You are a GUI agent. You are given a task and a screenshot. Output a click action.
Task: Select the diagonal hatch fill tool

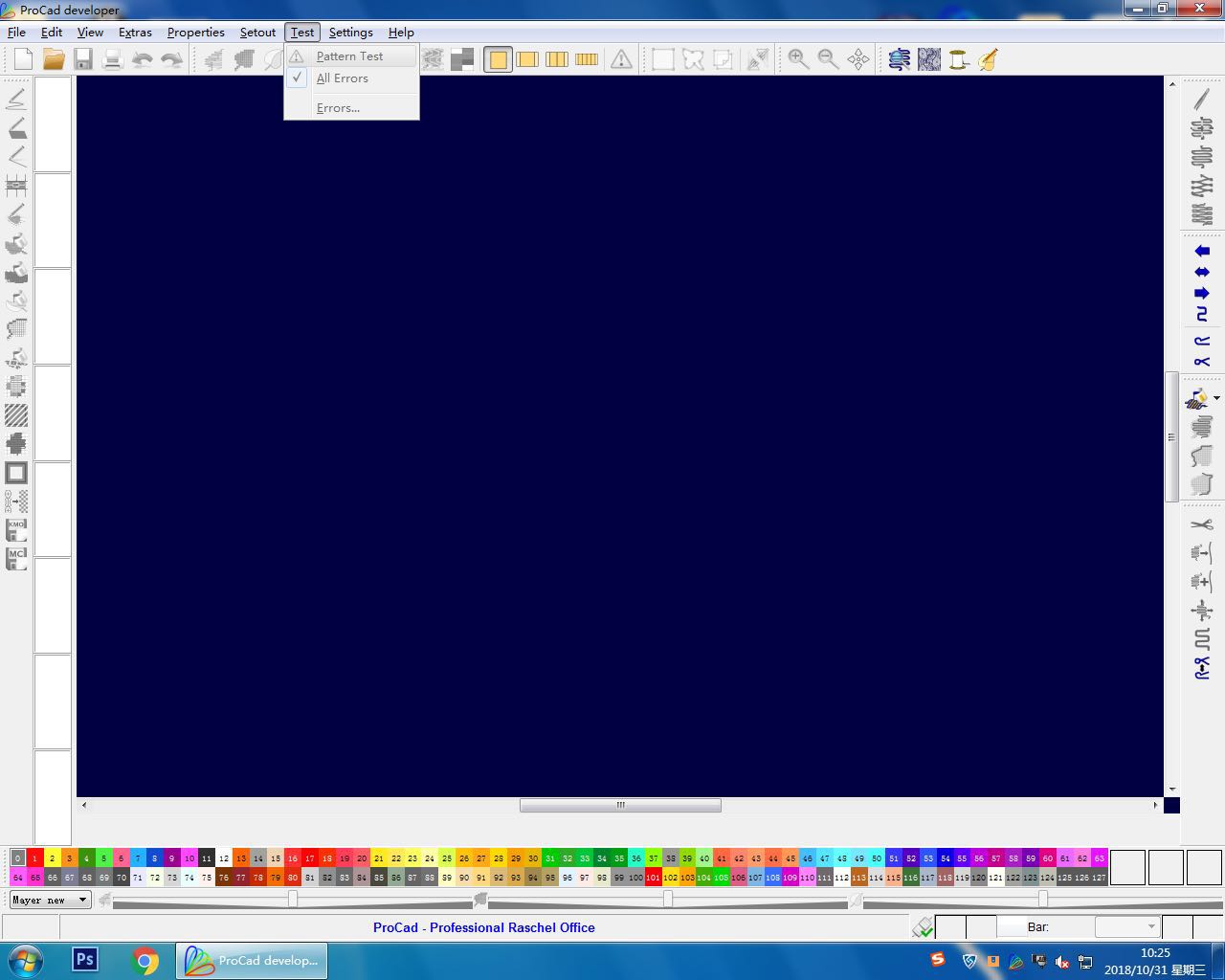pyautogui.click(x=16, y=415)
